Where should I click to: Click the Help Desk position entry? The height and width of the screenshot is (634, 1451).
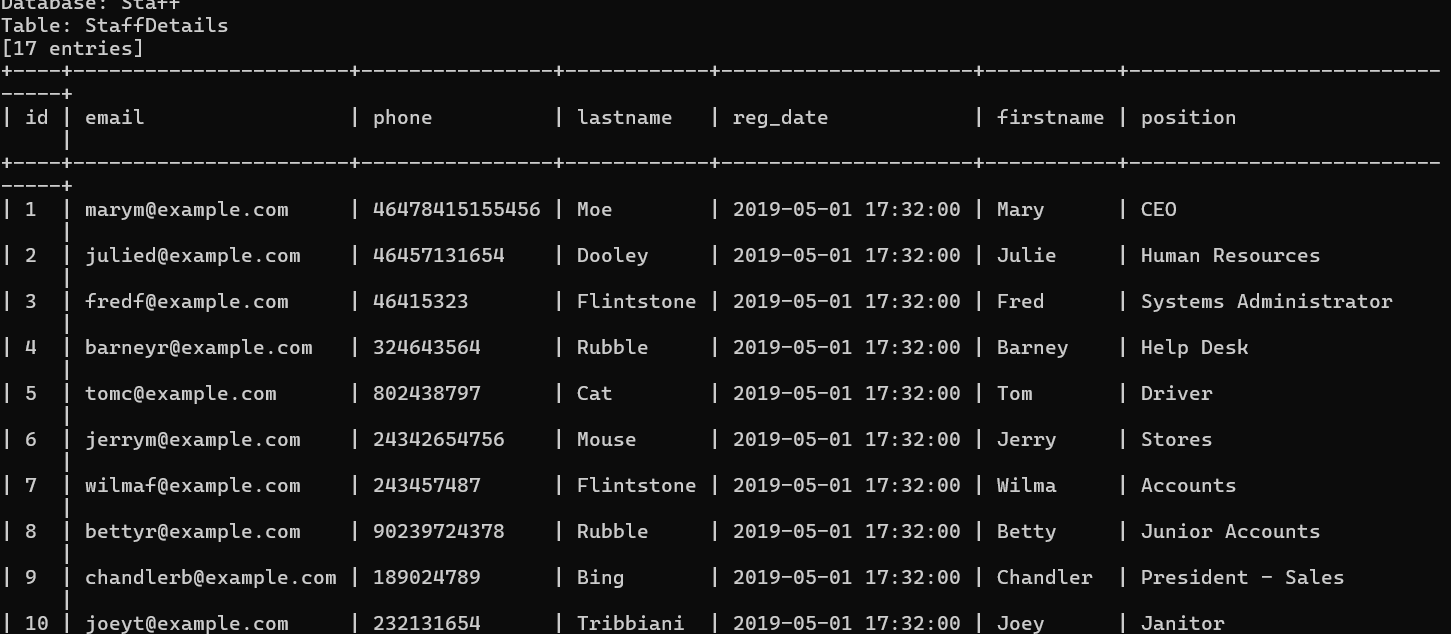[x=1194, y=348]
